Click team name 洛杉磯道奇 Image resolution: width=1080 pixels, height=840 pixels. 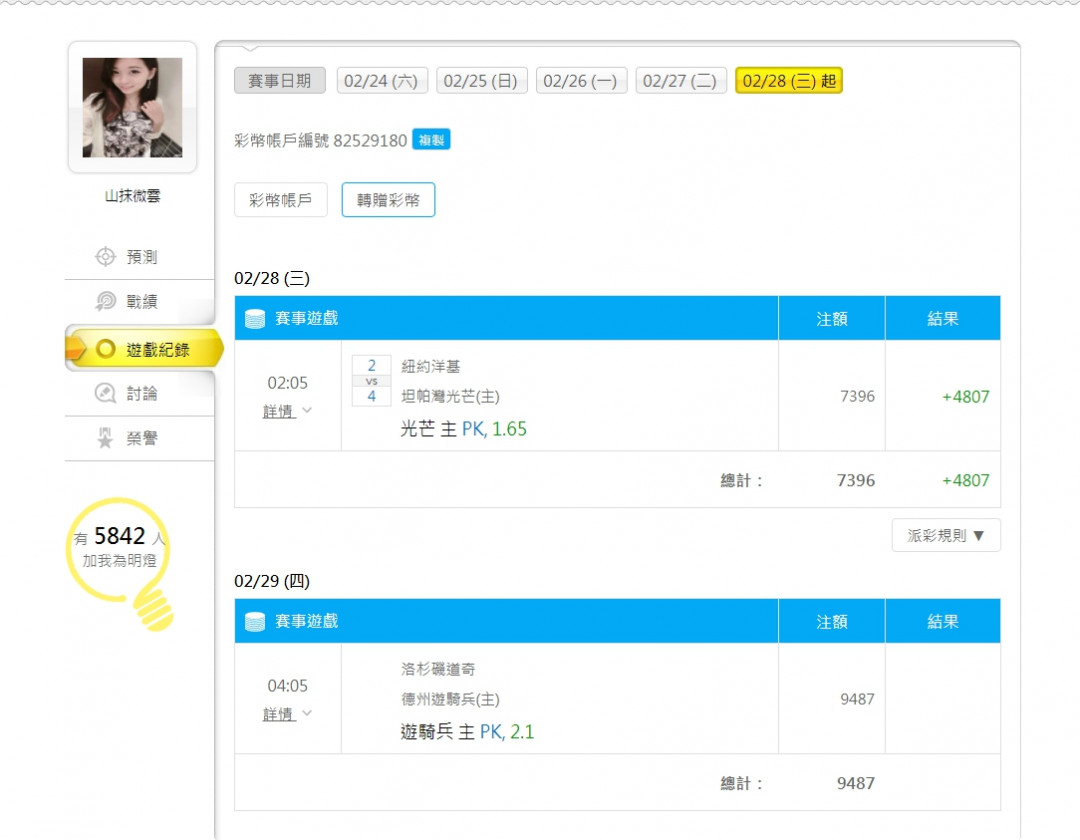pyautogui.click(x=438, y=669)
